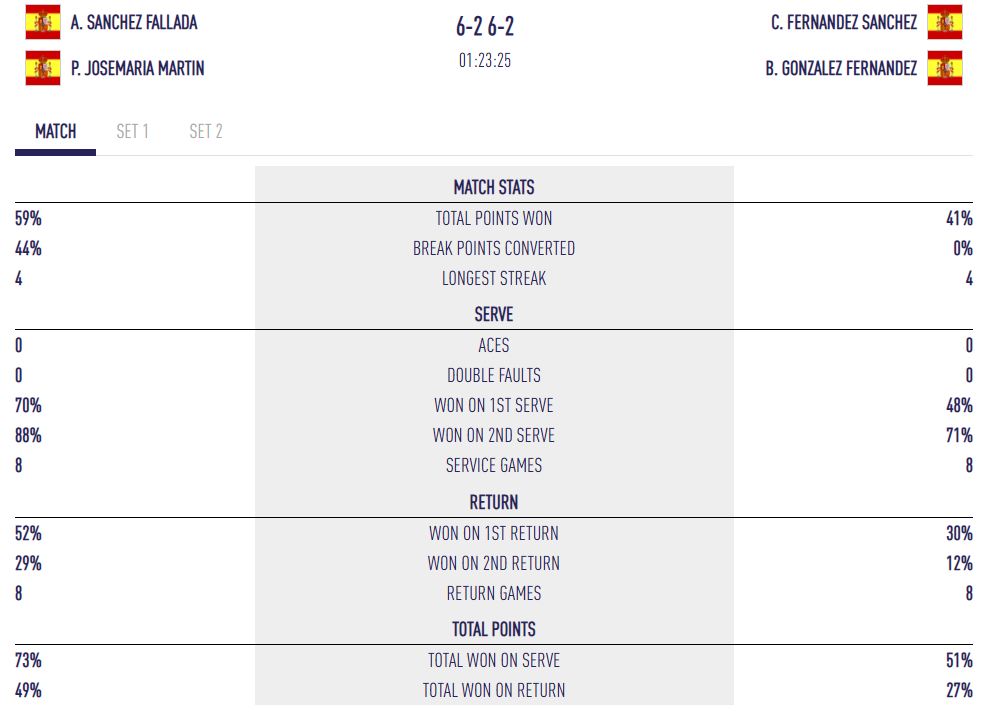Click the RETURN section header
The height and width of the screenshot is (717, 983).
pyautogui.click(x=494, y=502)
